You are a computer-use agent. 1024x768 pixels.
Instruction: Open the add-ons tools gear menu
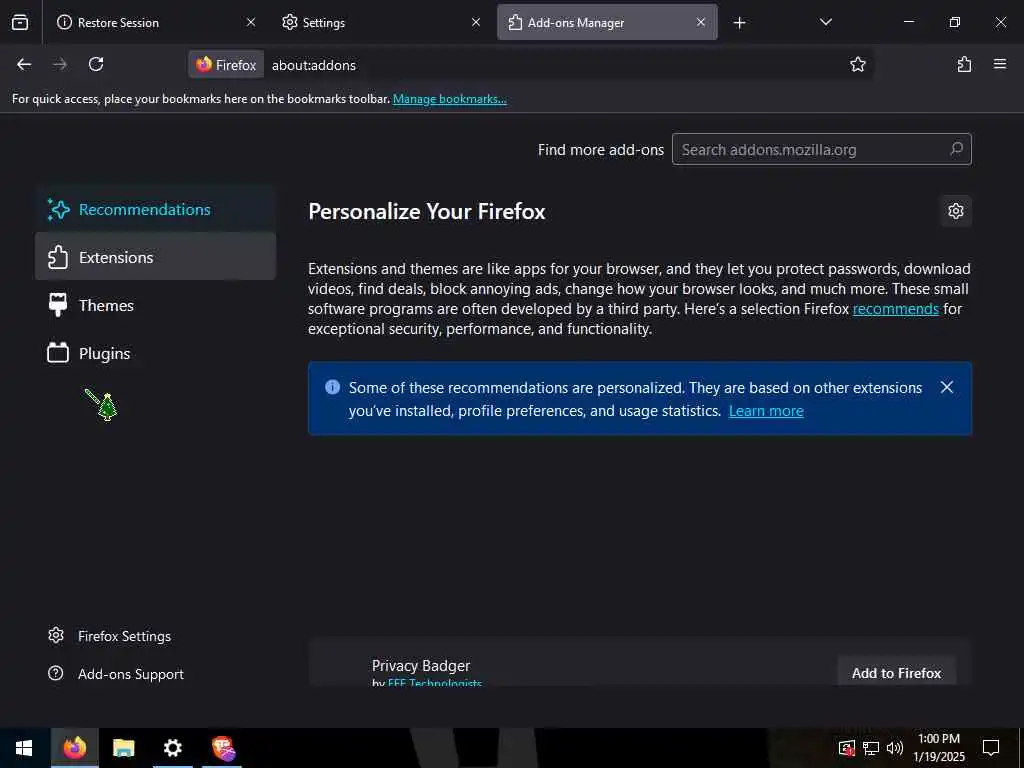(x=956, y=211)
